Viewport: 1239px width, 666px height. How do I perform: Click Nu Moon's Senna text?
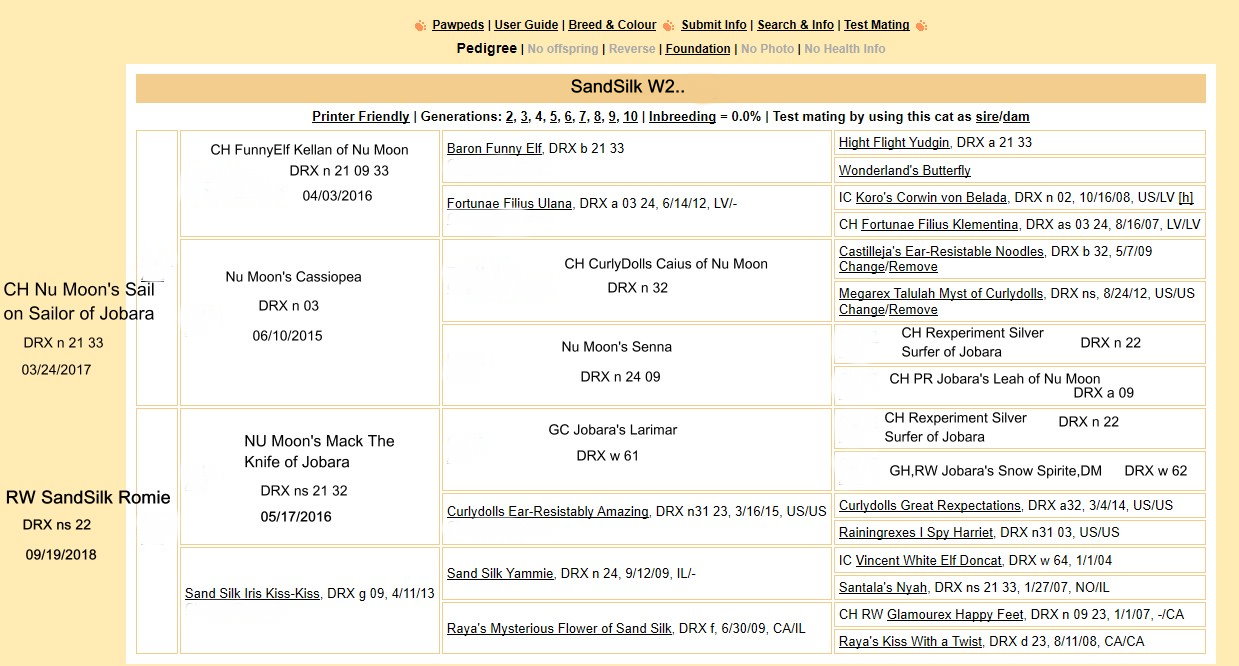click(617, 347)
